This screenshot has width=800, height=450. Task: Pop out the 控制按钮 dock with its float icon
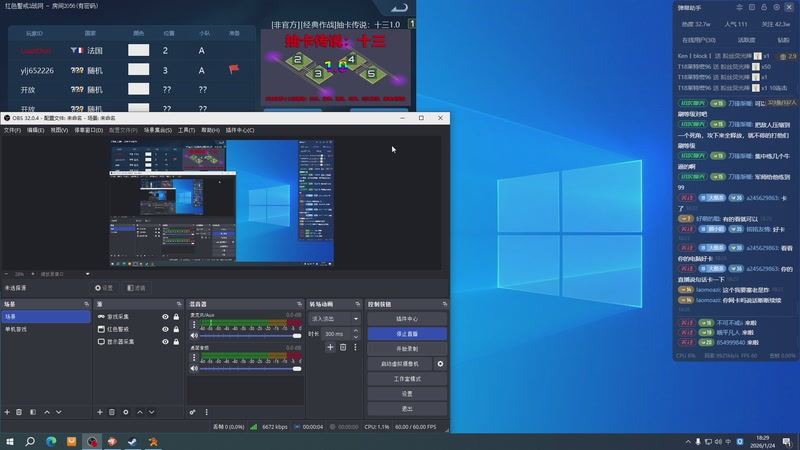coord(445,304)
